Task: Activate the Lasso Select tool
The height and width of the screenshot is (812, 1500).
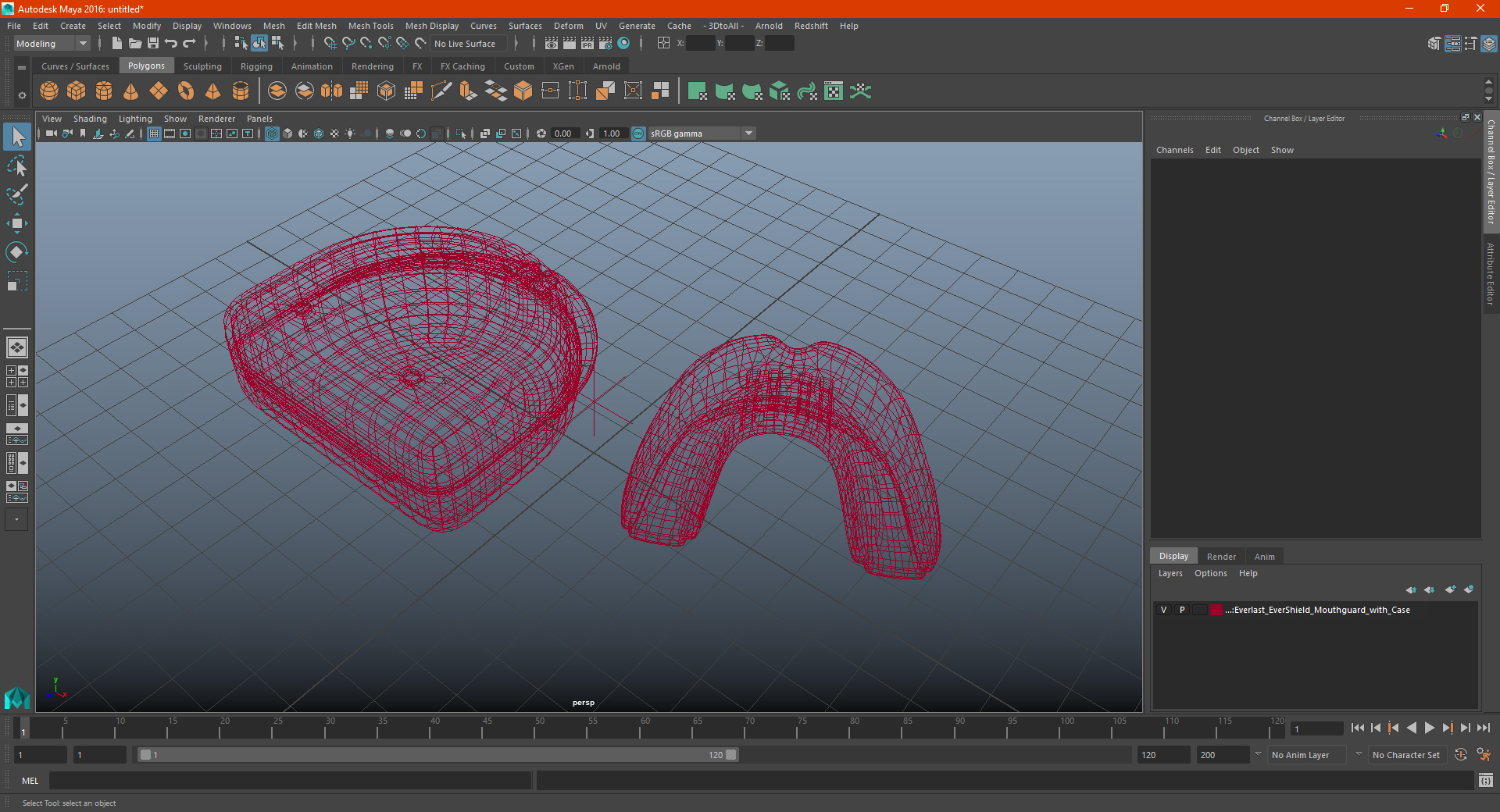Action: point(17,166)
